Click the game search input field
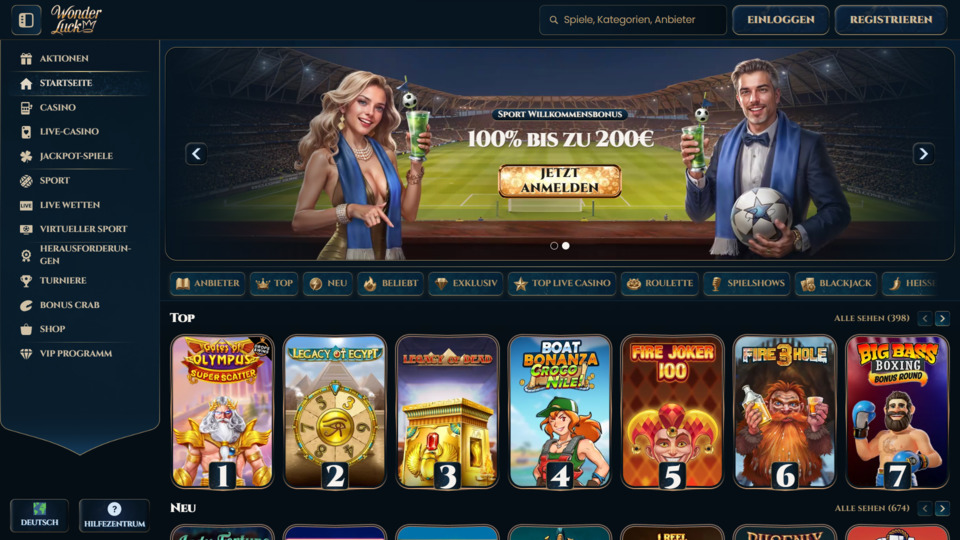 [x=632, y=20]
